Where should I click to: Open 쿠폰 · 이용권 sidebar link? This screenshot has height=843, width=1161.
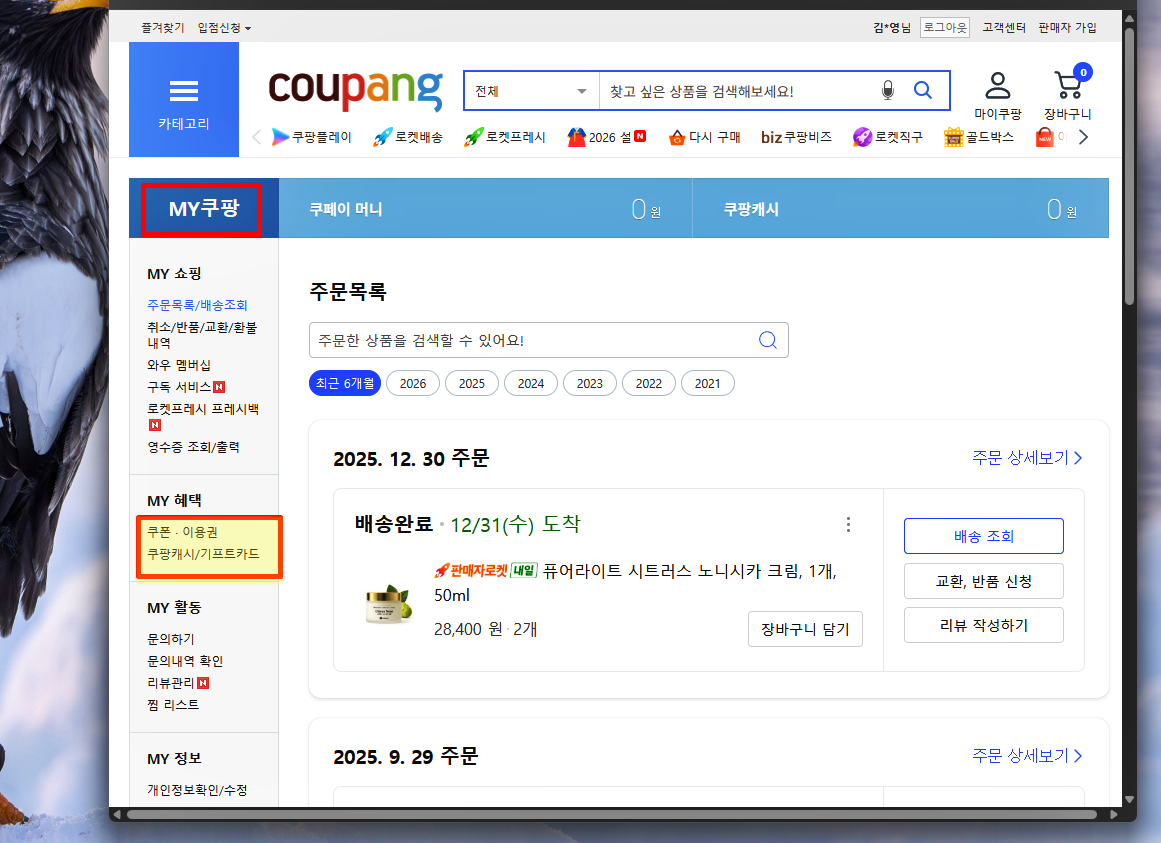coord(182,532)
